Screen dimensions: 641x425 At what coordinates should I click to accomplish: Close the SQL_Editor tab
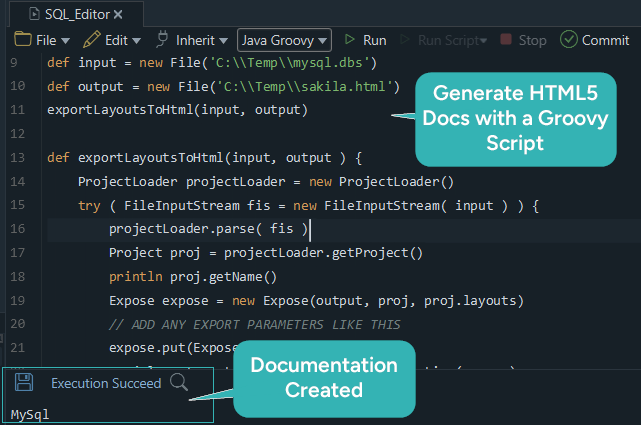click(118, 15)
